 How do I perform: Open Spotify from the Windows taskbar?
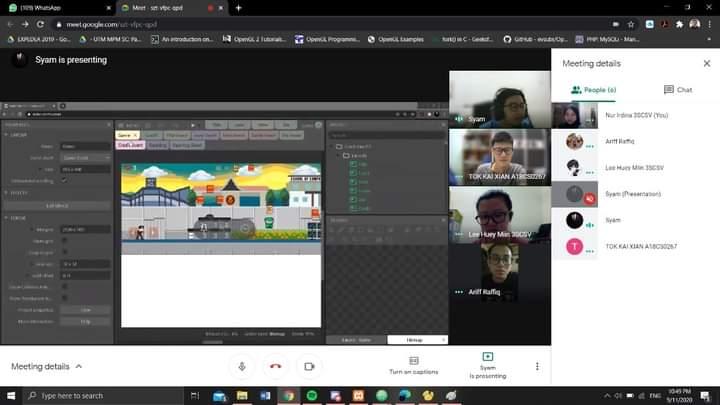(x=311, y=396)
